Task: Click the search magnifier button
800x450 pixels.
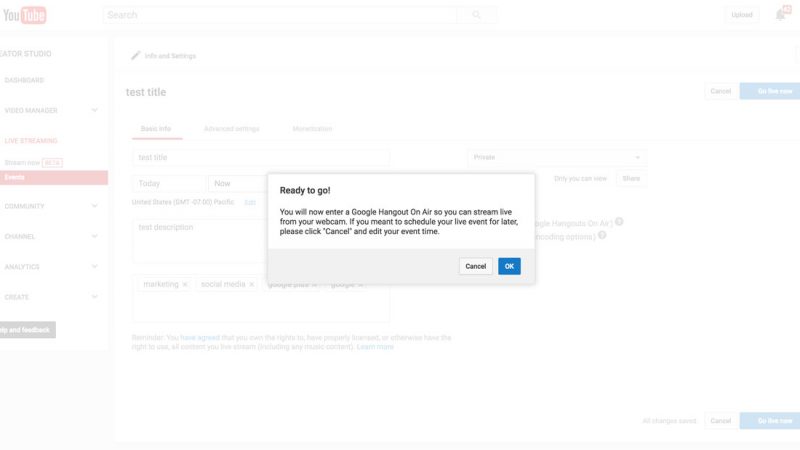Action: click(476, 15)
